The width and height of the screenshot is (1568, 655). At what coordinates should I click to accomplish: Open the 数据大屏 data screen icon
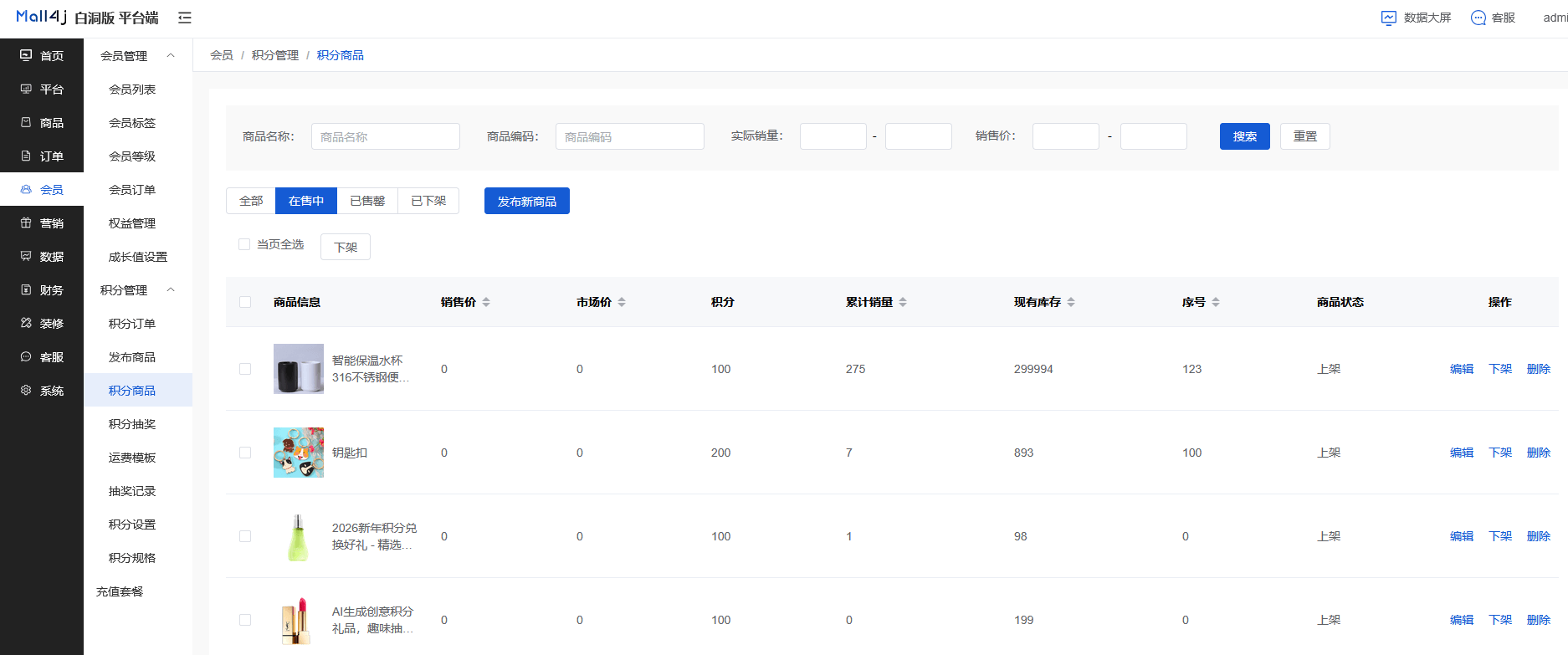tap(1389, 18)
